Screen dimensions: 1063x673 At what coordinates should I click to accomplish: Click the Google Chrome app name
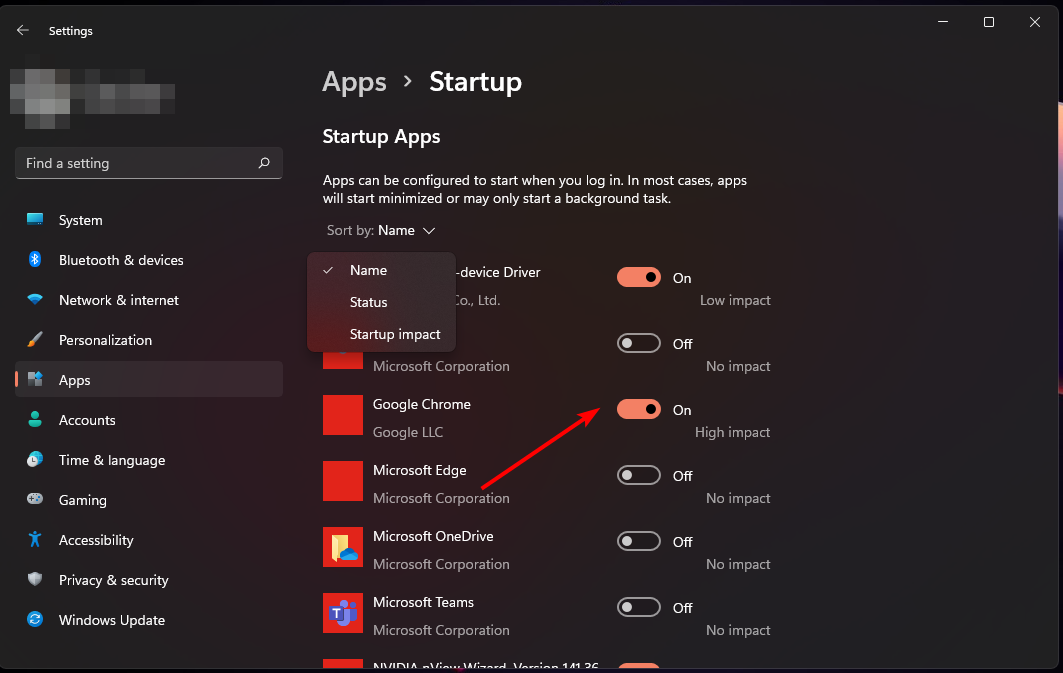422,404
